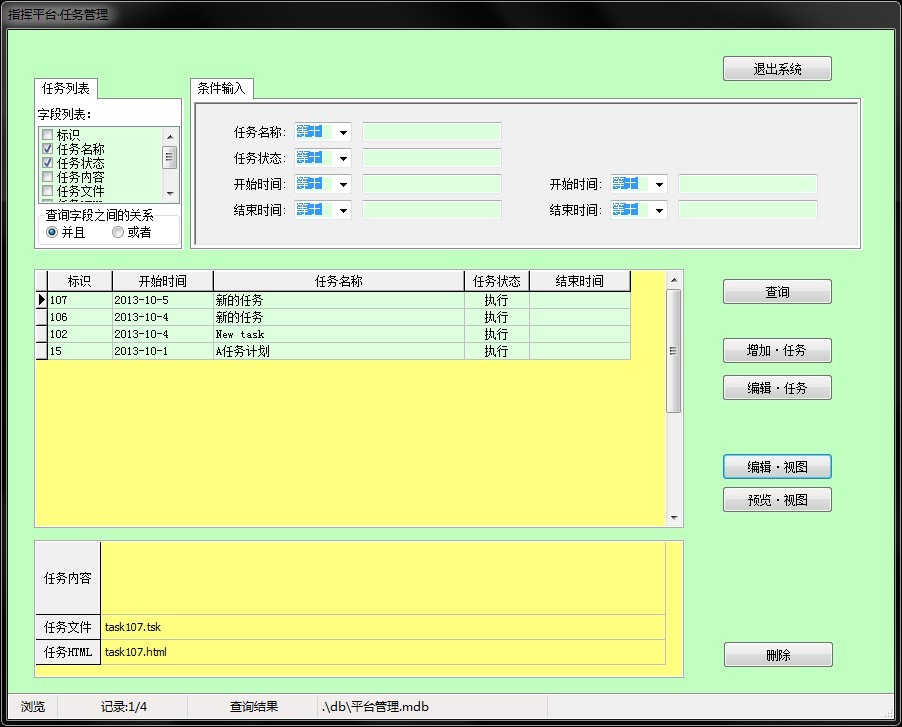This screenshot has width=902, height=727.
Task: Open left 结束时间 condition dropdown
Action: [x=343, y=210]
